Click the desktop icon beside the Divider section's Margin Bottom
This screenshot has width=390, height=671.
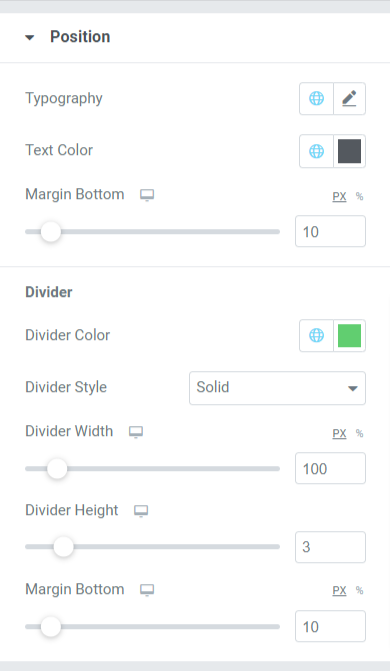click(147, 590)
